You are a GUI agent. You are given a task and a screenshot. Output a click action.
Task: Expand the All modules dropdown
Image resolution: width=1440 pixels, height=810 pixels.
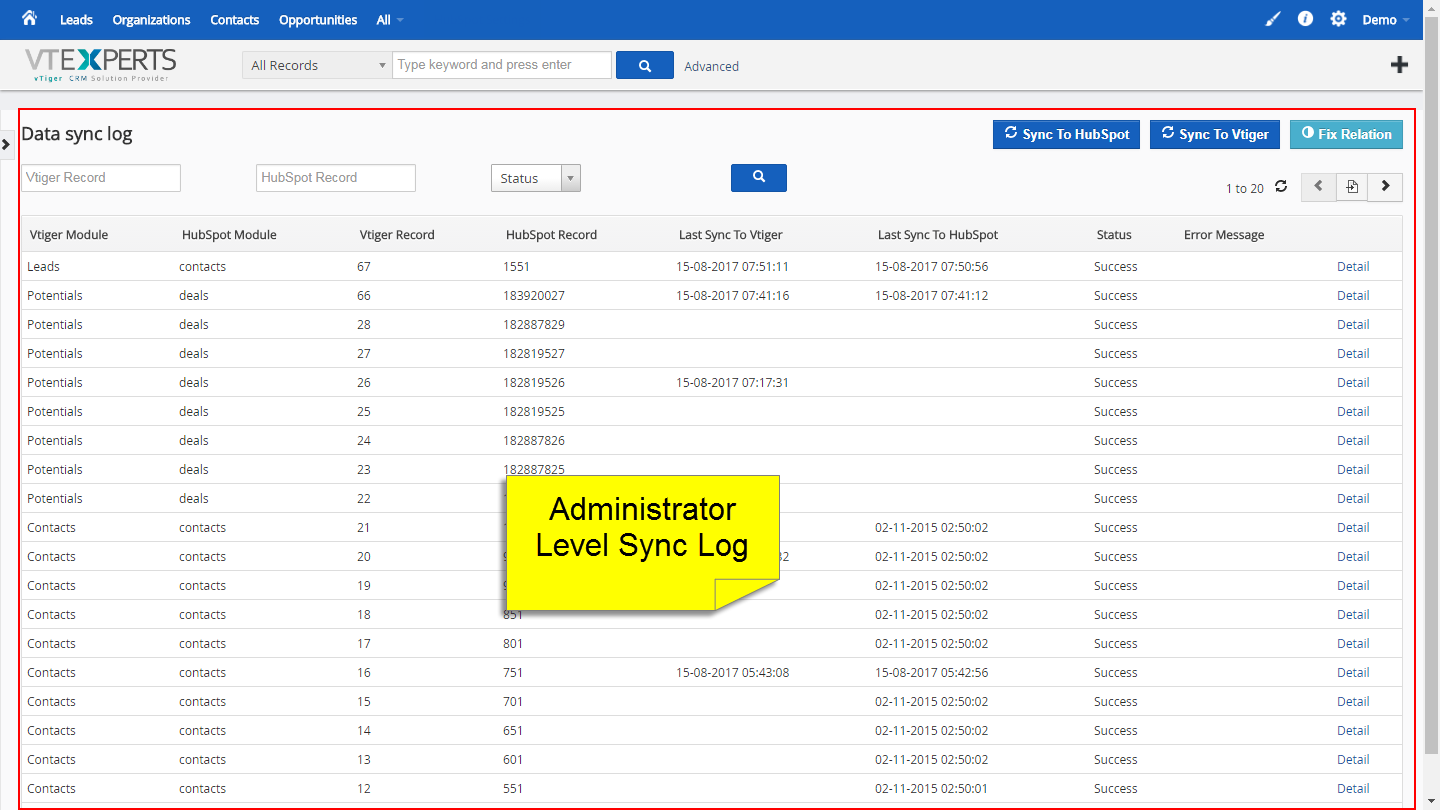390,20
